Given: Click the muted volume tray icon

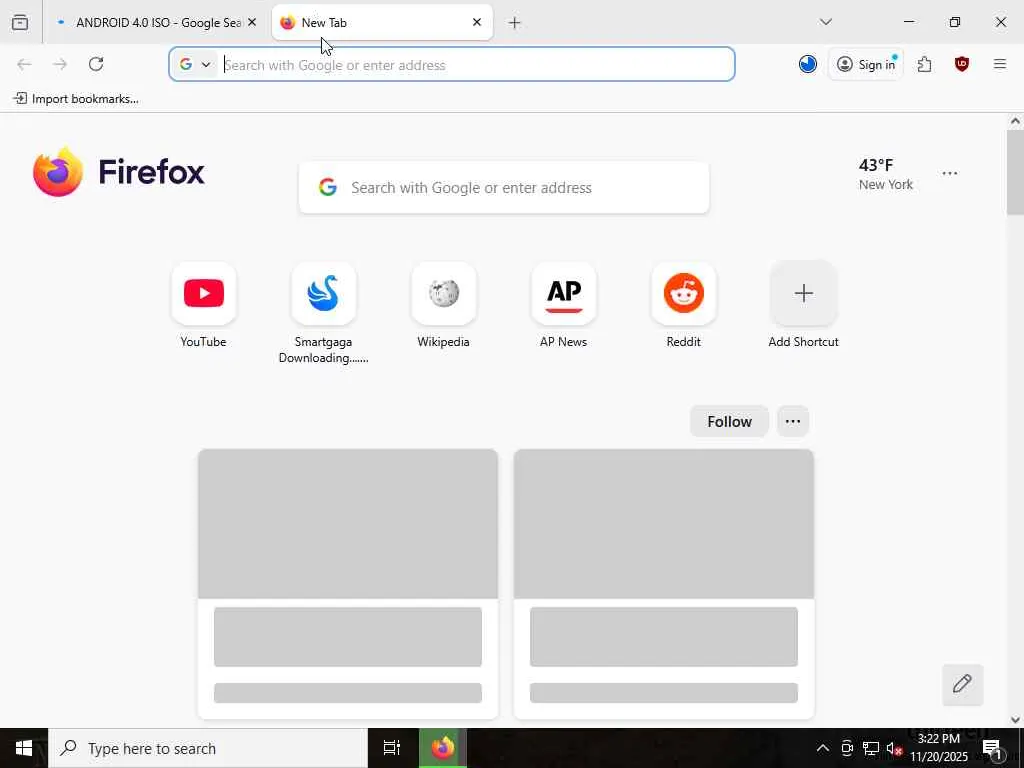Looking at the screenshot, I should 894,748.
